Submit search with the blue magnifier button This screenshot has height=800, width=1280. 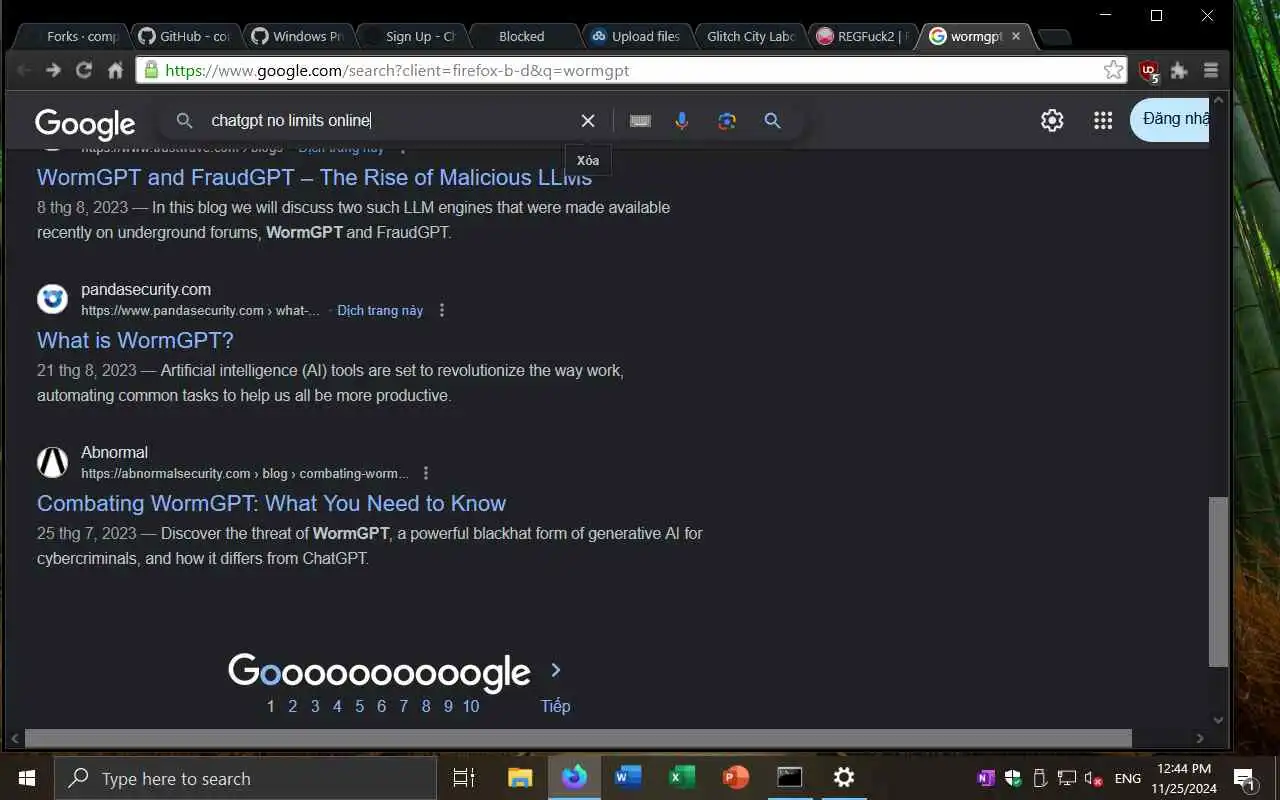coord(772,120)
